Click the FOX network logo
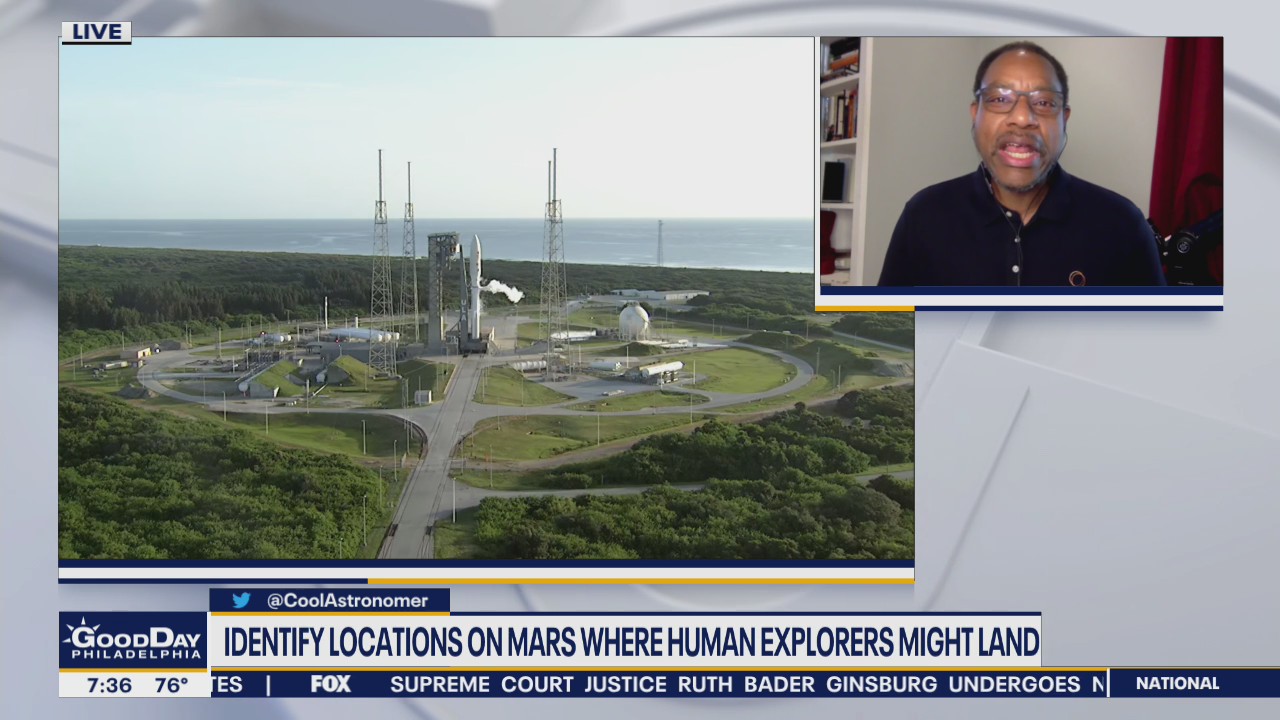1280x720 pixels. click(330, 685)
